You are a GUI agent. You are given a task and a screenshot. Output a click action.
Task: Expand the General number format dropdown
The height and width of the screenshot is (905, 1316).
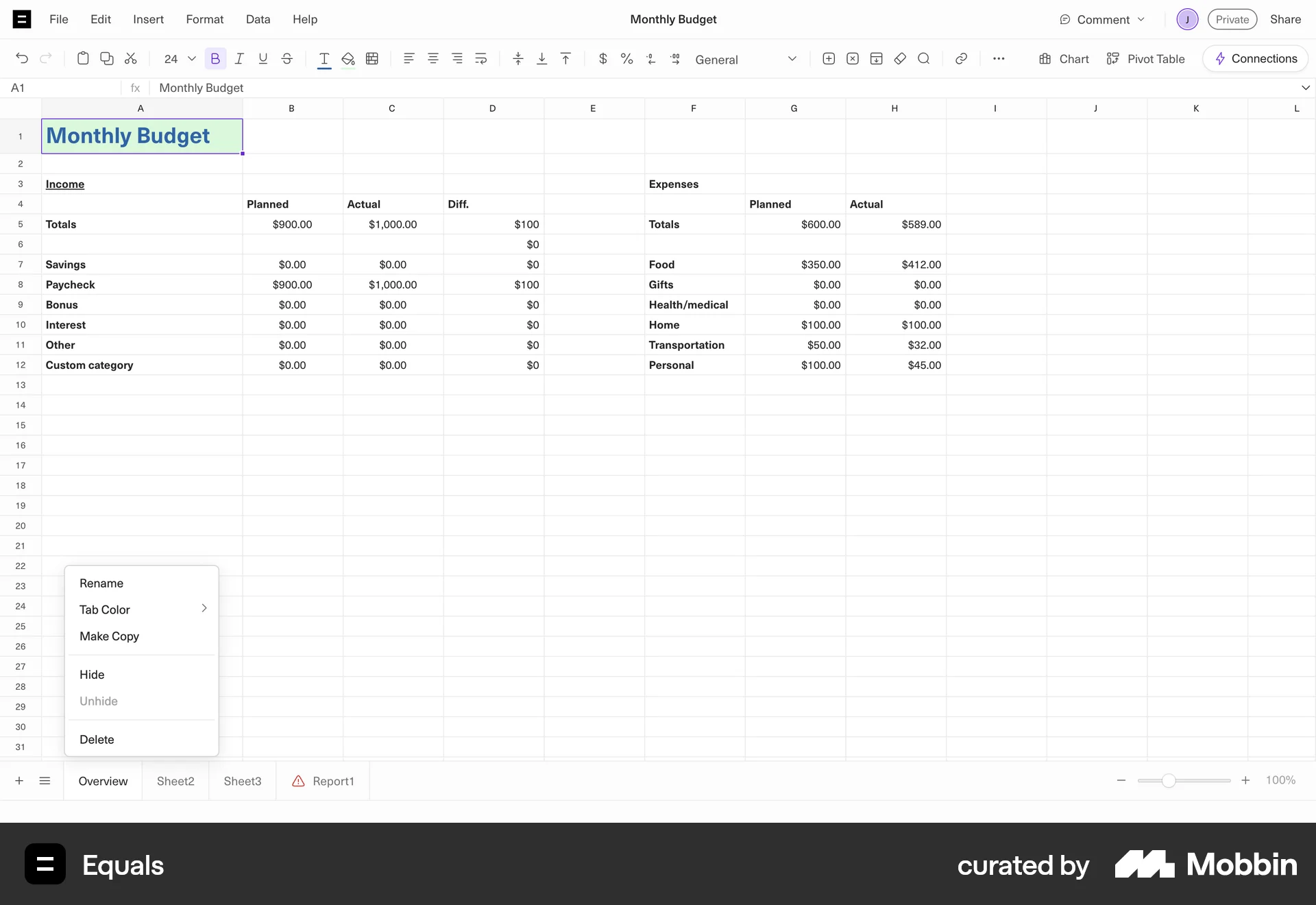pyautogui.click(x=792, y=59)
